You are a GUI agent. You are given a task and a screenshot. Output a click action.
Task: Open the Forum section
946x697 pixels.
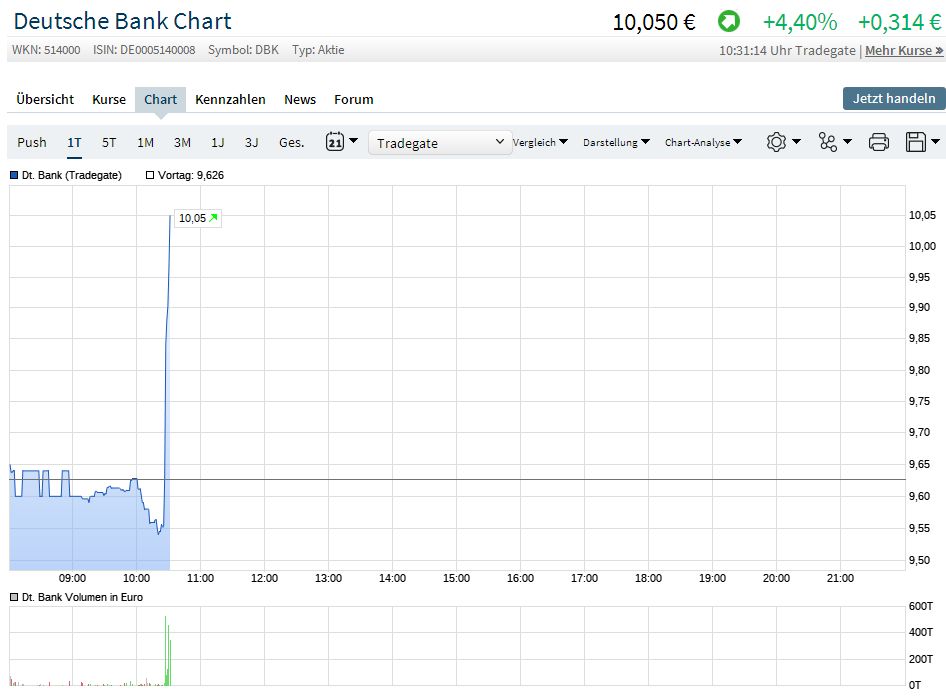click(353, 99)
